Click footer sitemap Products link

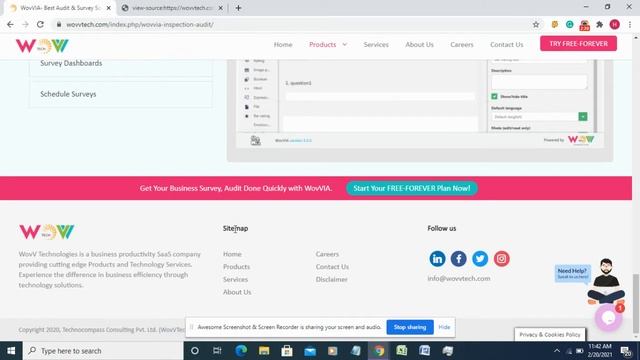coord(236,267)
